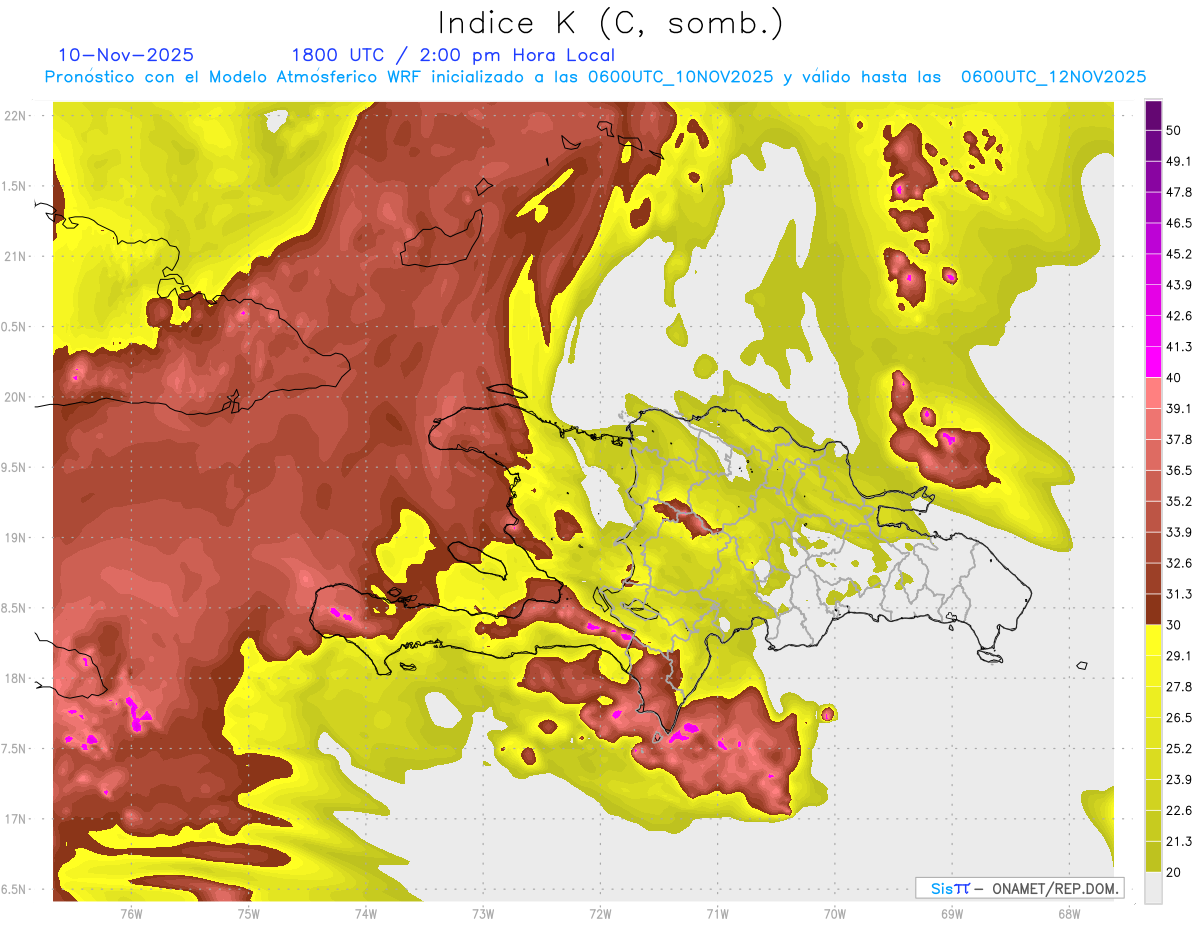This screenshot has height=927, width=1200.
Task: Click the longitude label "75W"
Action: 249,913
